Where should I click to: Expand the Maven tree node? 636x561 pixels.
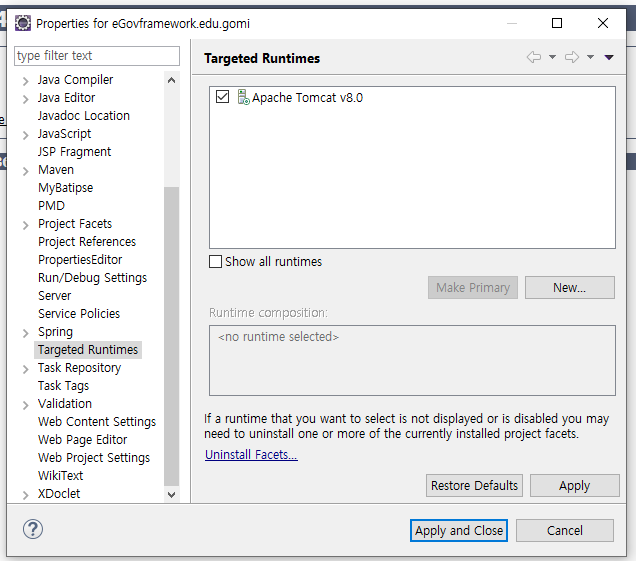pos(26,171)
